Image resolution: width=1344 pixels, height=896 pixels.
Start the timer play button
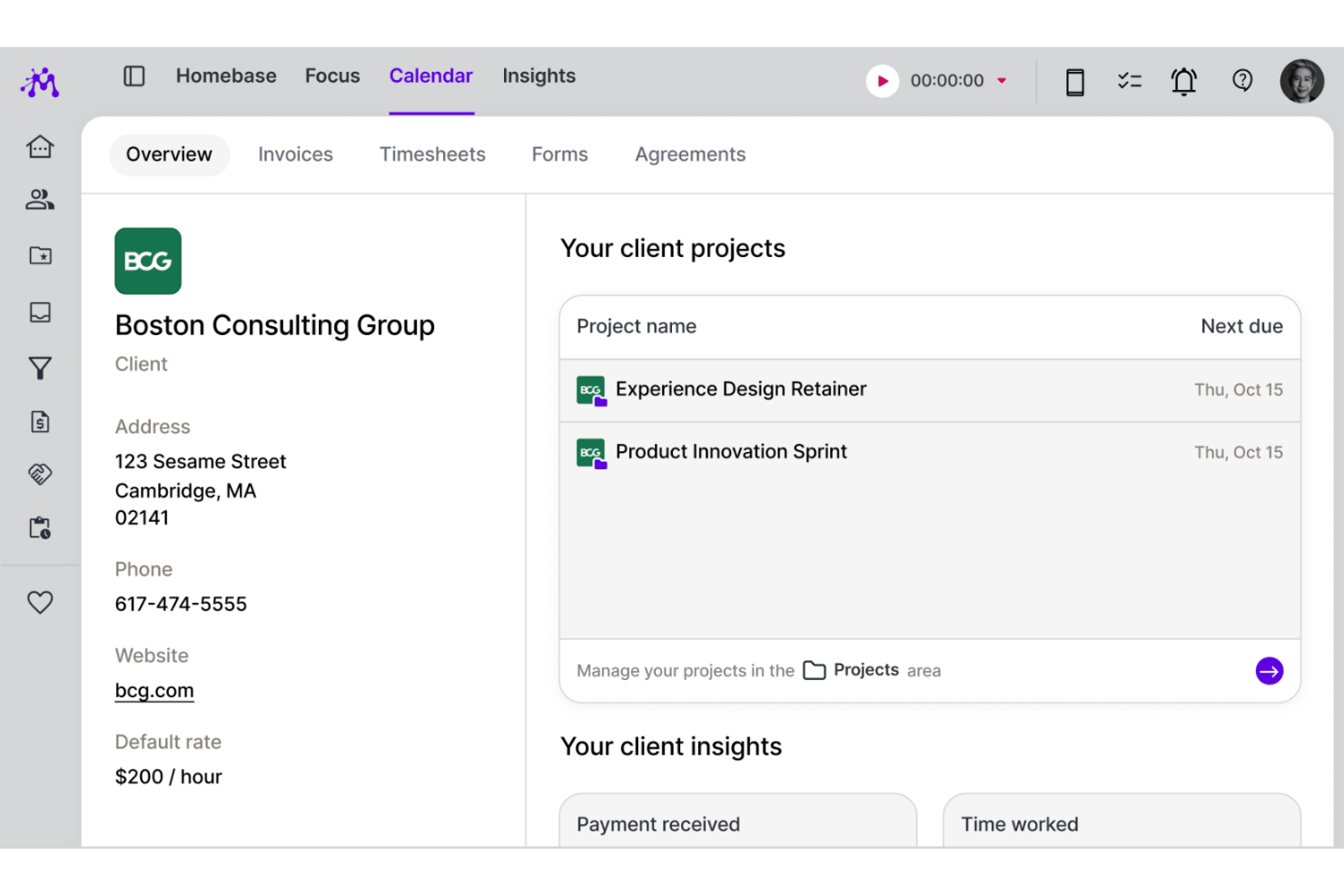[x=882, y=81]
